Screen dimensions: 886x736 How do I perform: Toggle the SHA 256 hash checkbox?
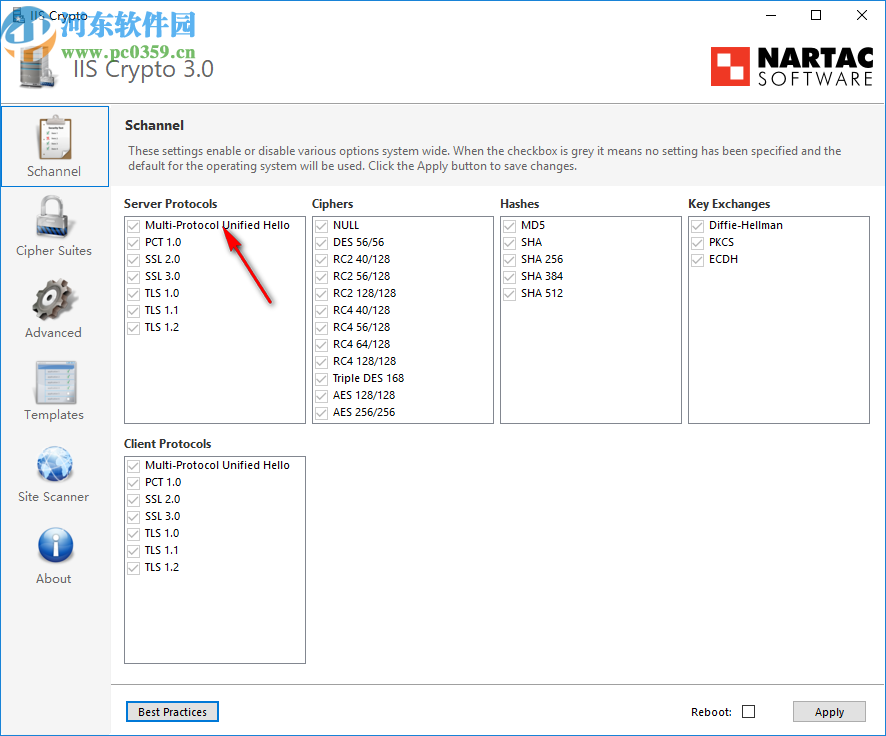click(510, 260)
